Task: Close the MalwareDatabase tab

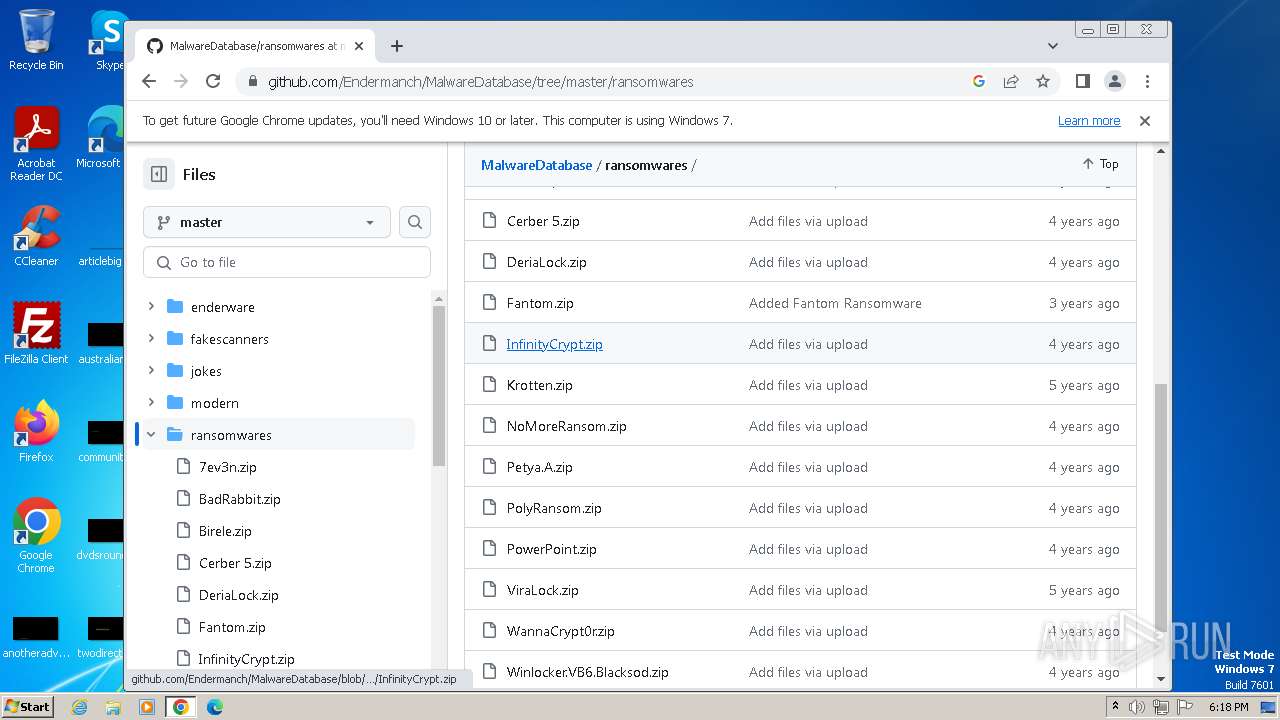Action: tap(359, 46)
